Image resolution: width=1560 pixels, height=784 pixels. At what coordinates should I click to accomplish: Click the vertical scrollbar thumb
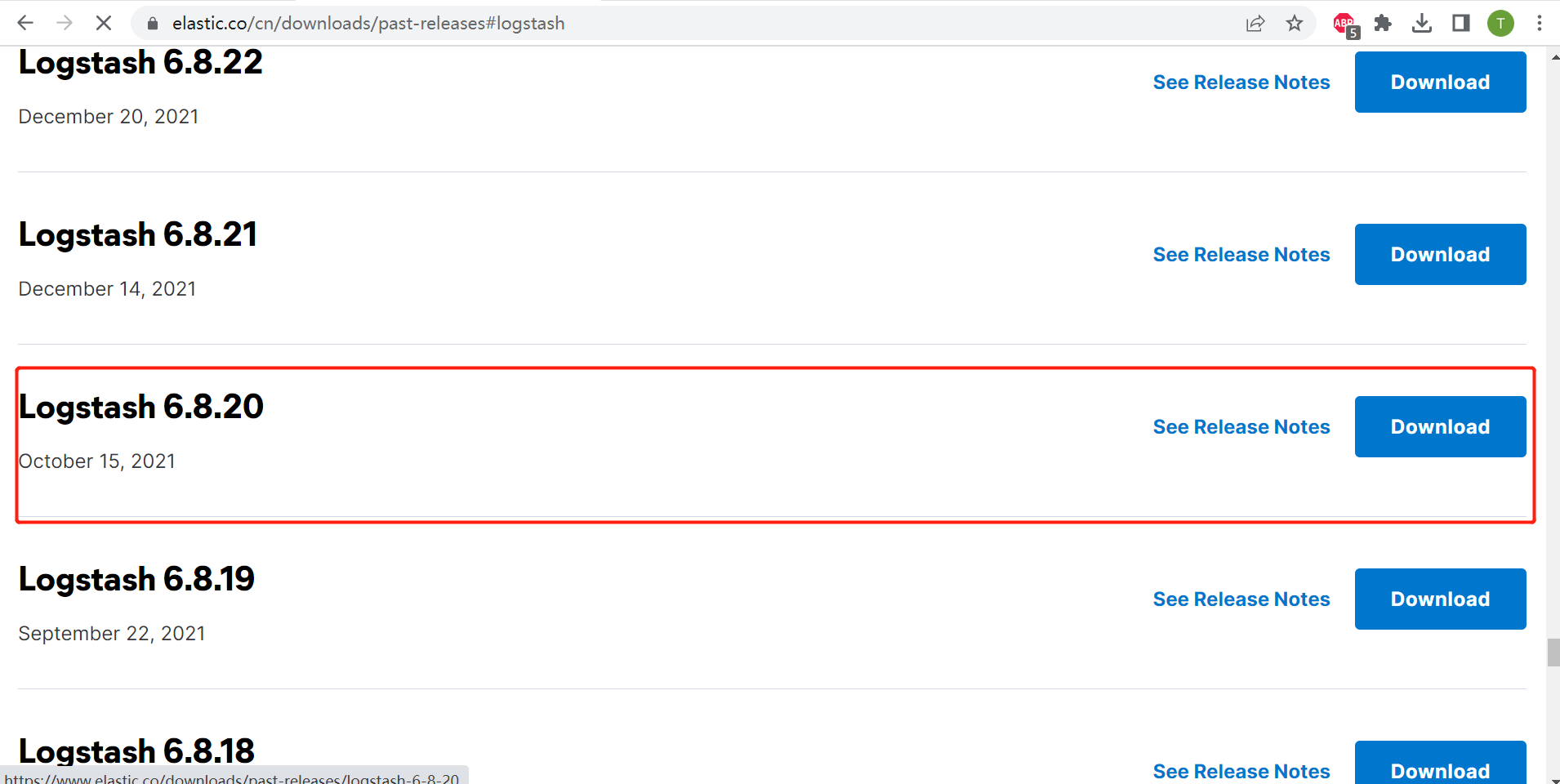click(1553, 653)
